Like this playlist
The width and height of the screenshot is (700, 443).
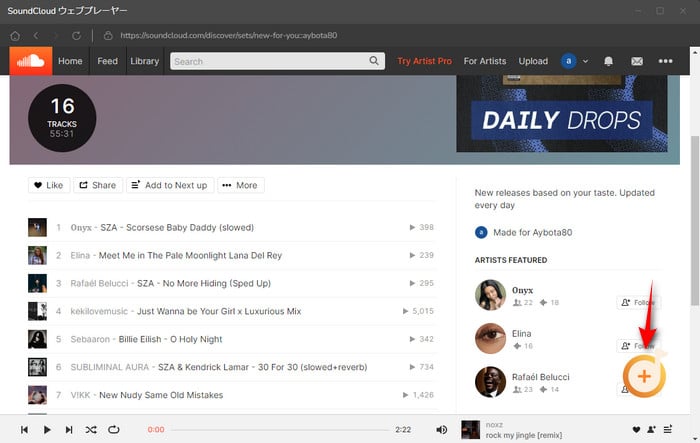(49, 185)
